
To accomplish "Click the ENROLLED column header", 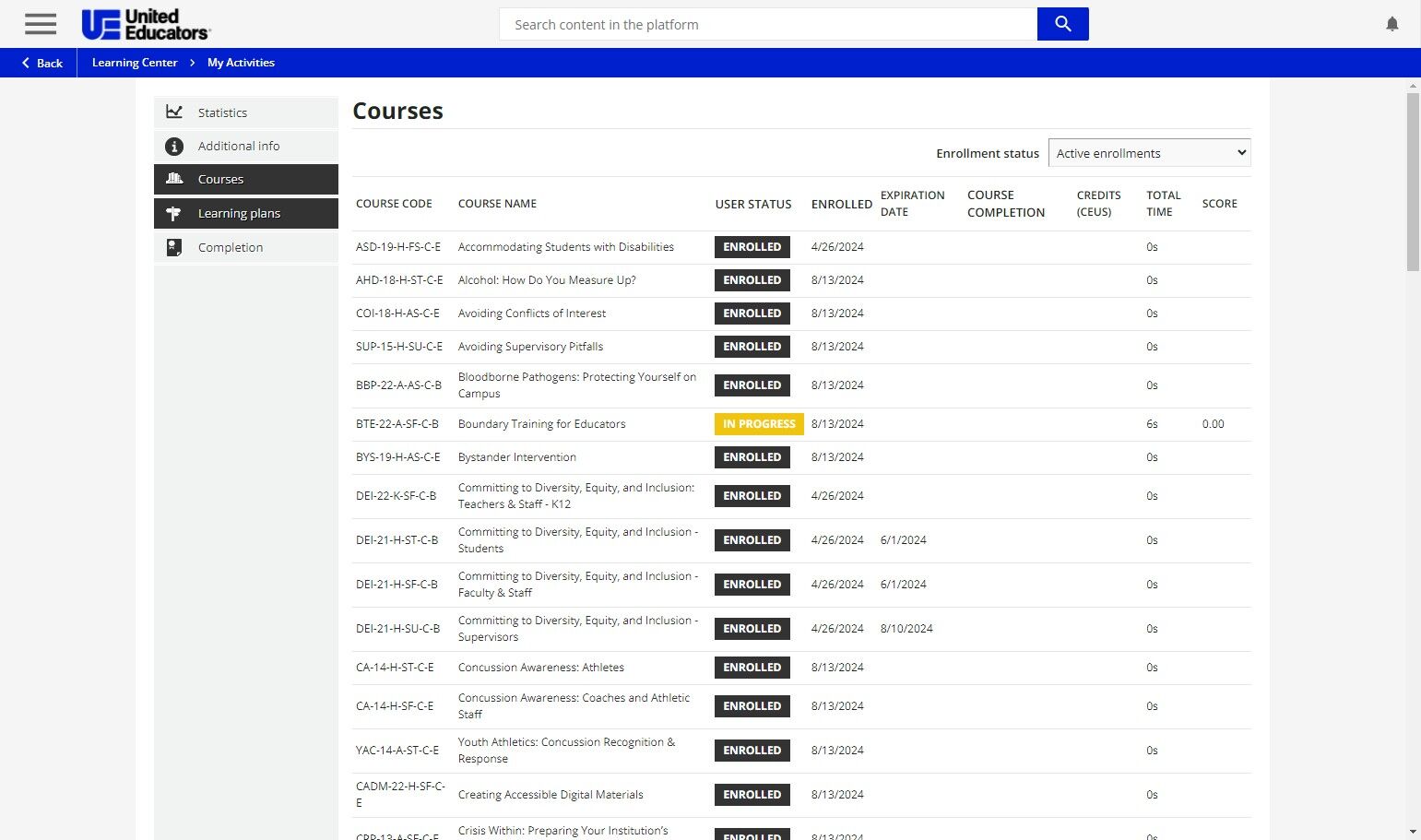I will [x=842, y=204].
